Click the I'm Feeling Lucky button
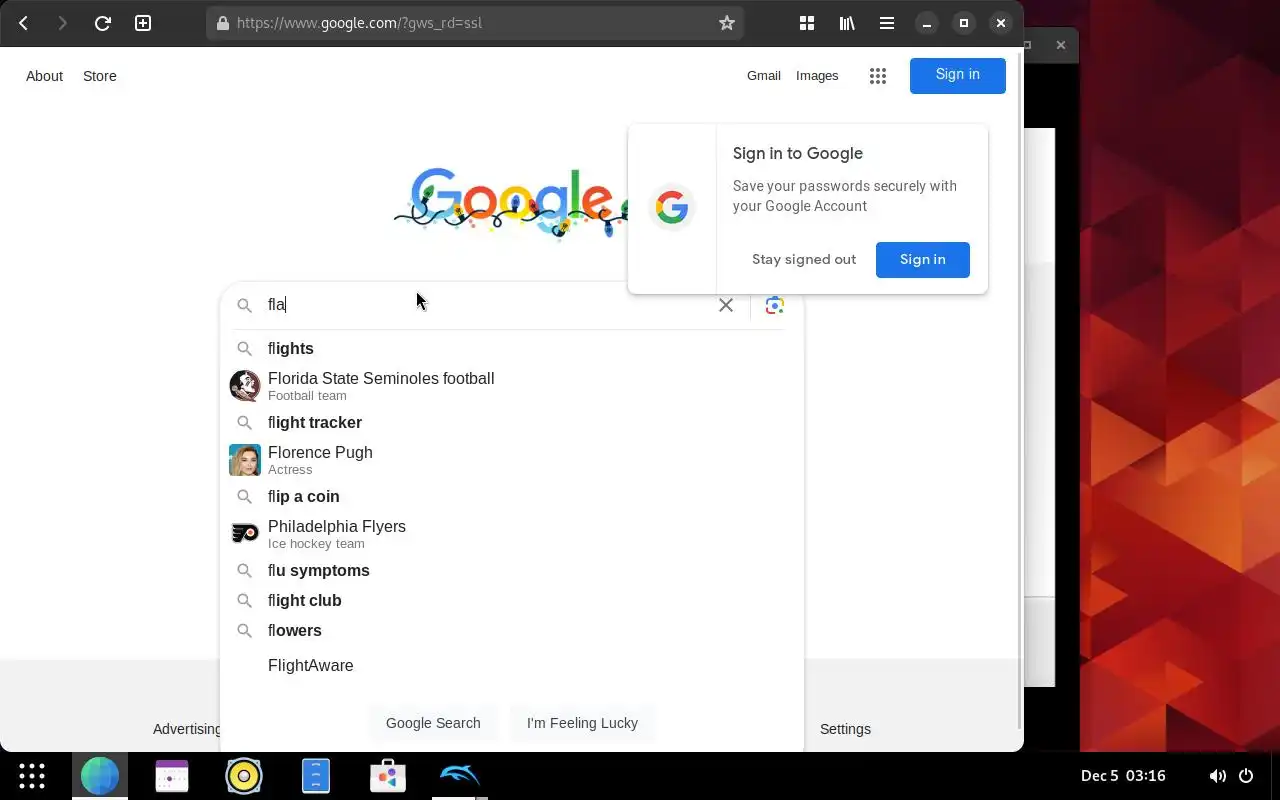 click(582, 723)
